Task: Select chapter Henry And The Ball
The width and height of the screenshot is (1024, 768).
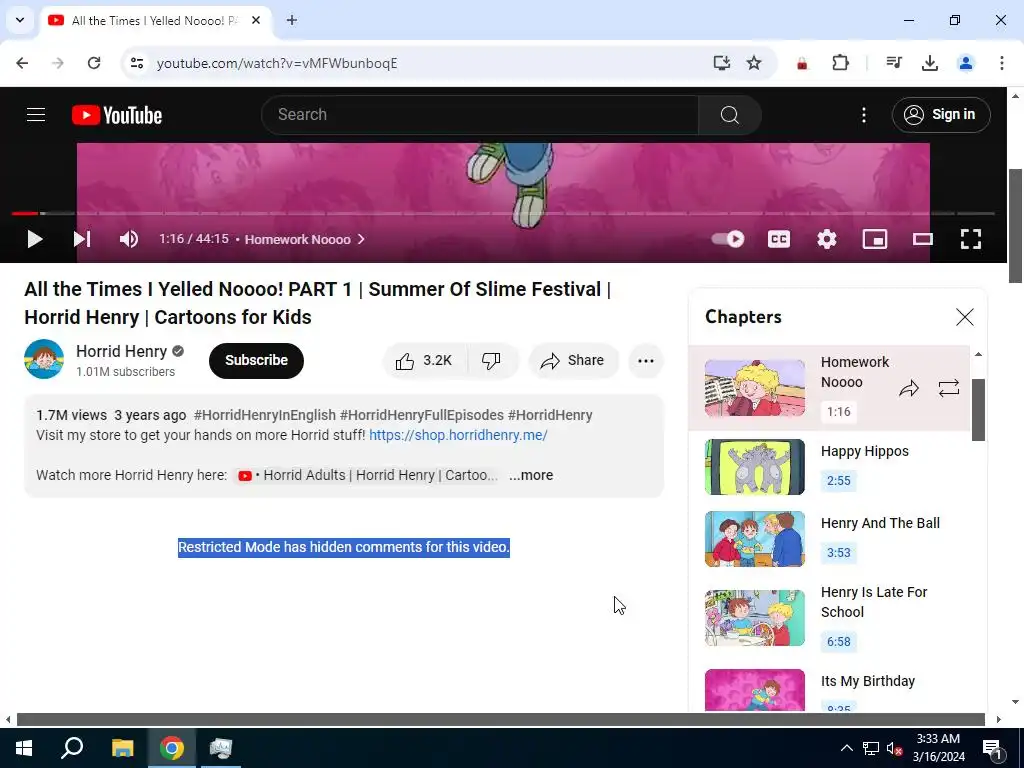Action: pos(829,539)
